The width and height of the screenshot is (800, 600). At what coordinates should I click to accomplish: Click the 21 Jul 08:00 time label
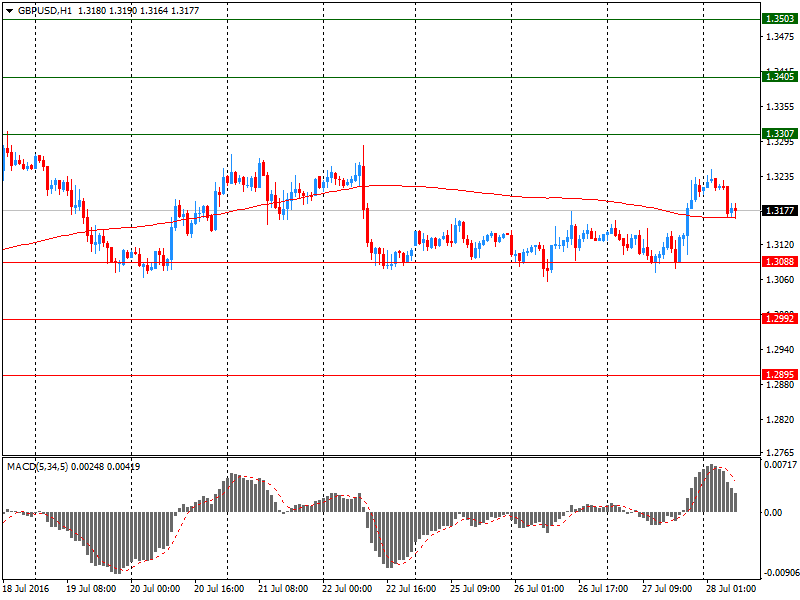tap(283, 589)
